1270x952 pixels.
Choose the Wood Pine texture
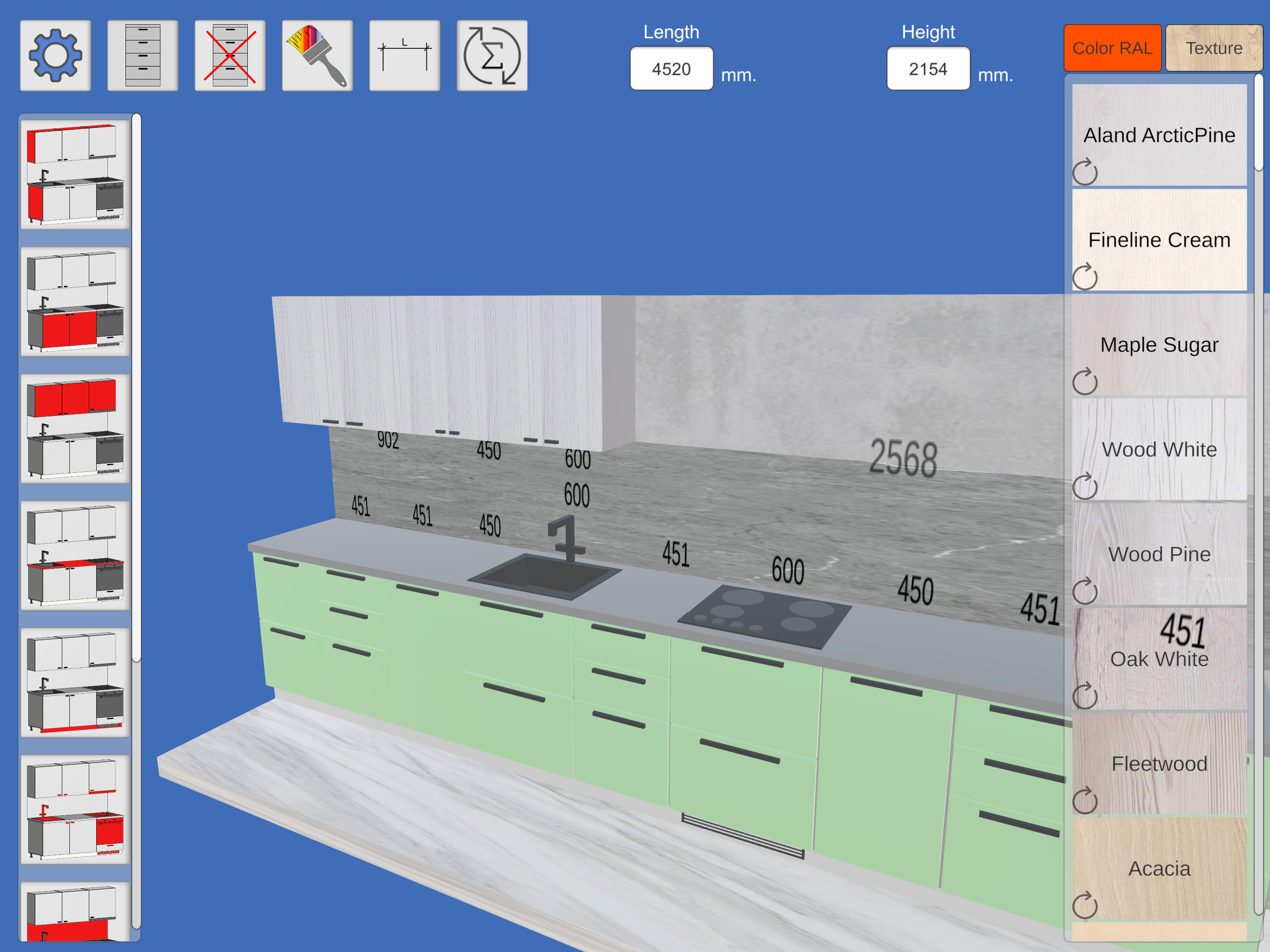point(1159,554)
